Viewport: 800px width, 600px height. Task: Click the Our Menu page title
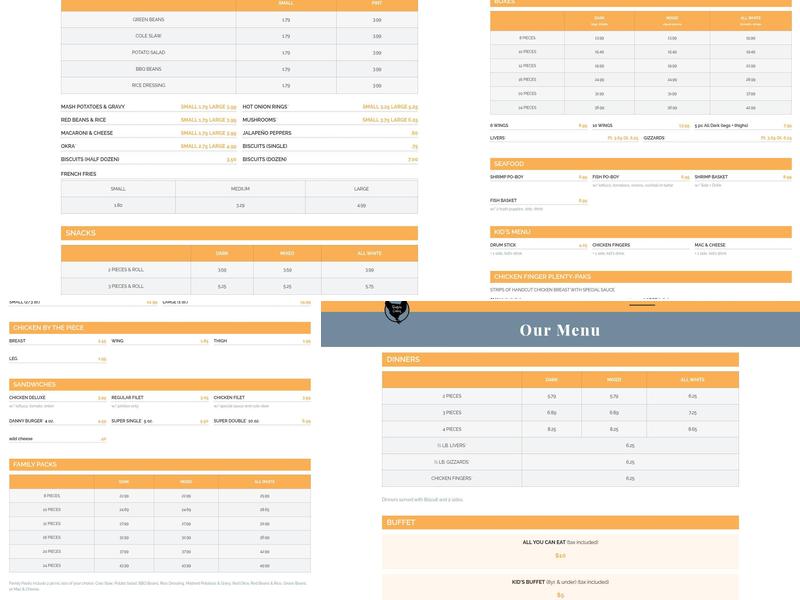point(560,331)
